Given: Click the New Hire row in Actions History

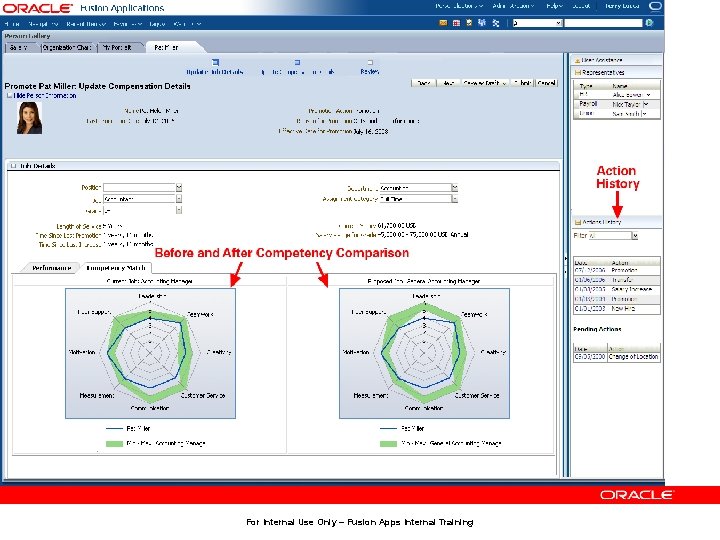Looking at the screenshot, I should (617, 309).
